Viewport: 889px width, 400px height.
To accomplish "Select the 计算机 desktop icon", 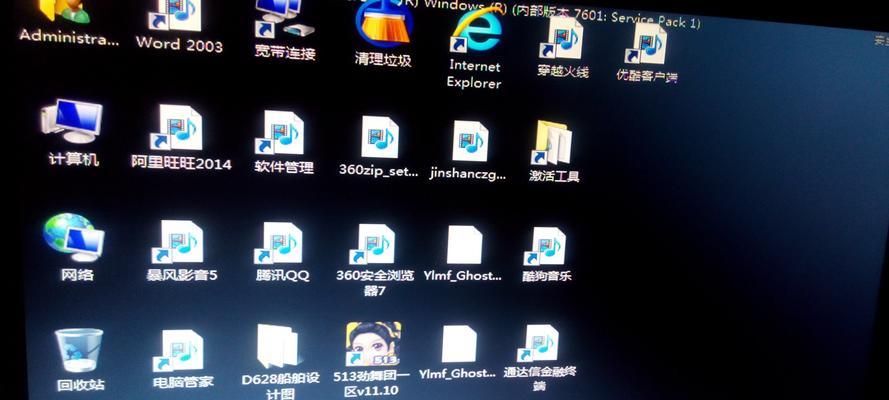I will (x=71, y=122).
